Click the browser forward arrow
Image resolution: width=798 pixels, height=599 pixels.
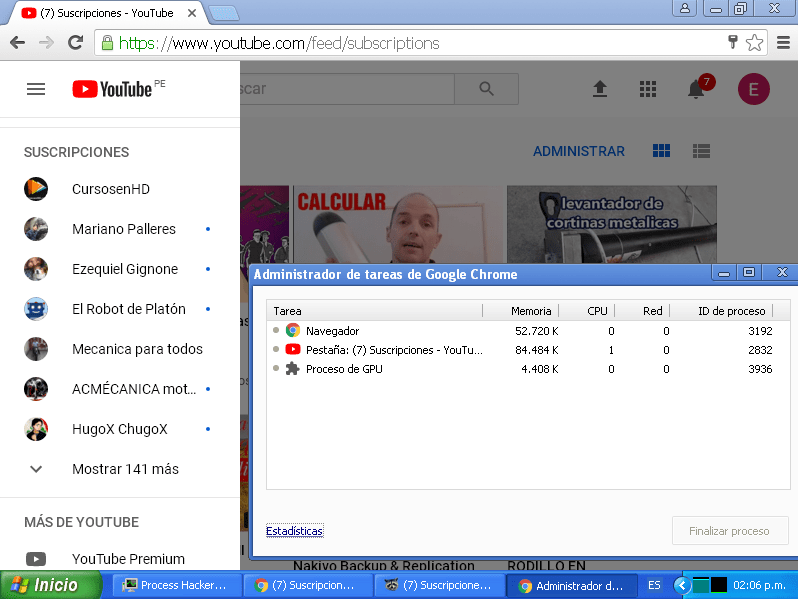click(x=46, y=43)
